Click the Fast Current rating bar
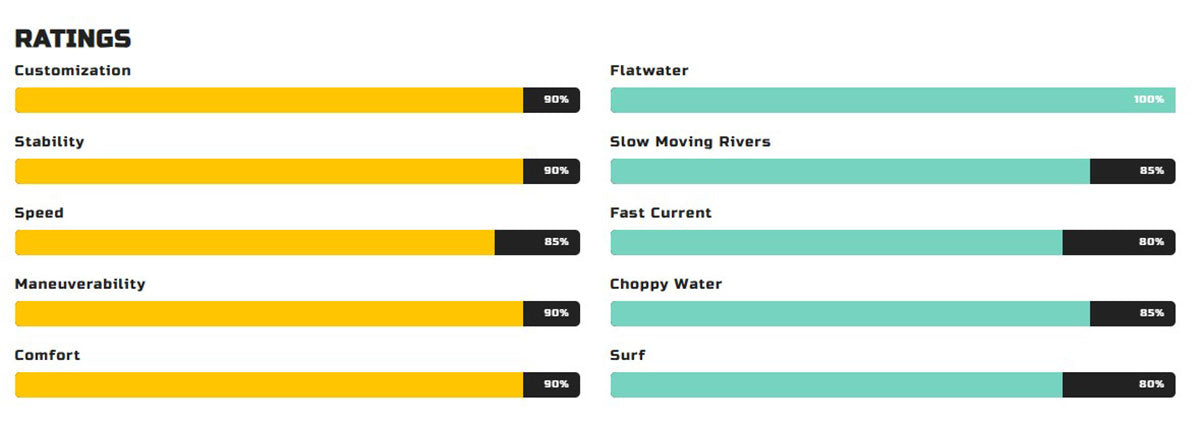 click(893, 242)
